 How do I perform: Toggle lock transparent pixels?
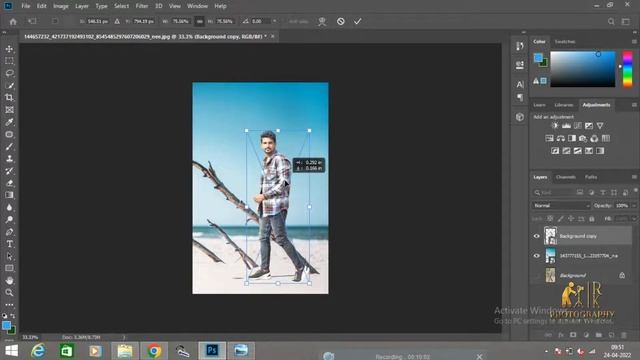(x=550, y=219)
